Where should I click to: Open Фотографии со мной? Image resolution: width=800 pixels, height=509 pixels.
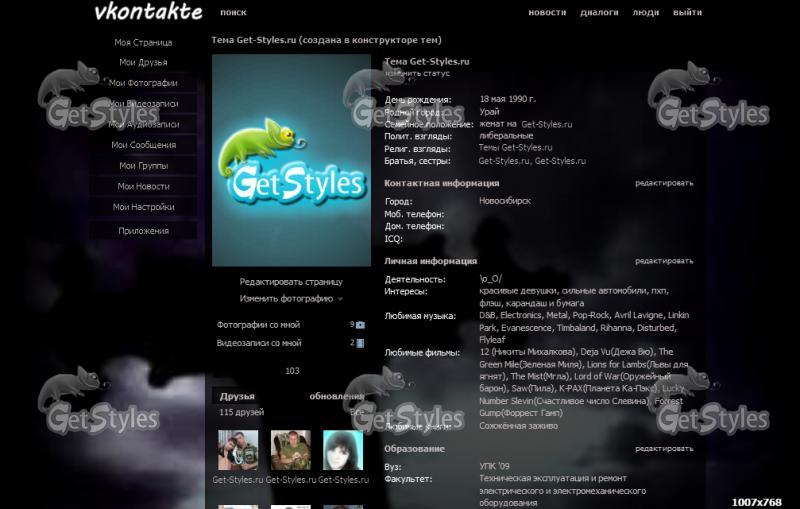tap(258, 324)
